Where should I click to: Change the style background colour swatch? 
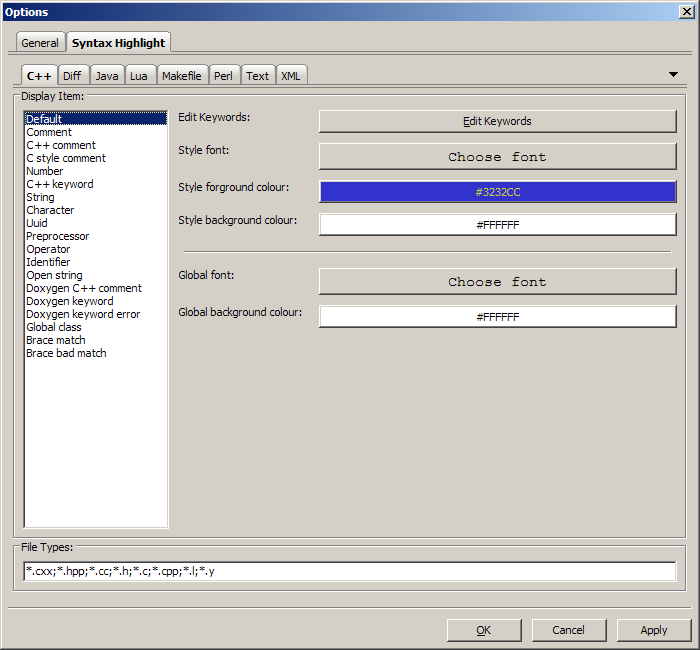pyautogui.click(x=497, y=225)
